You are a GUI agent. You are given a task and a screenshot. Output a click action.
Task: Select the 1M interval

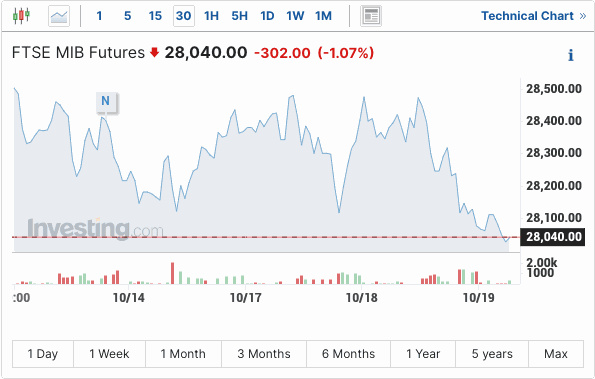(323, 16)
